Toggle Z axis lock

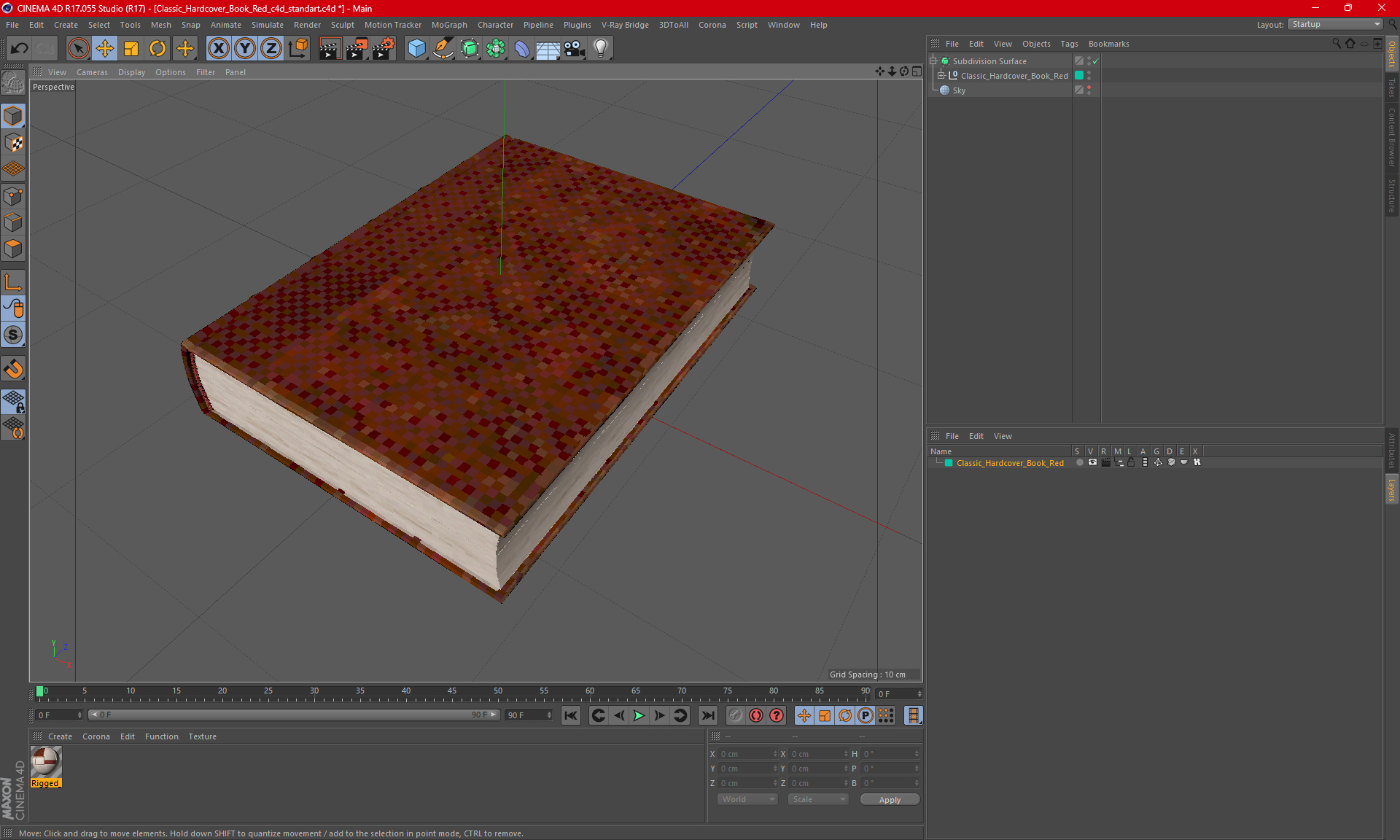click(x=271, y=48)
